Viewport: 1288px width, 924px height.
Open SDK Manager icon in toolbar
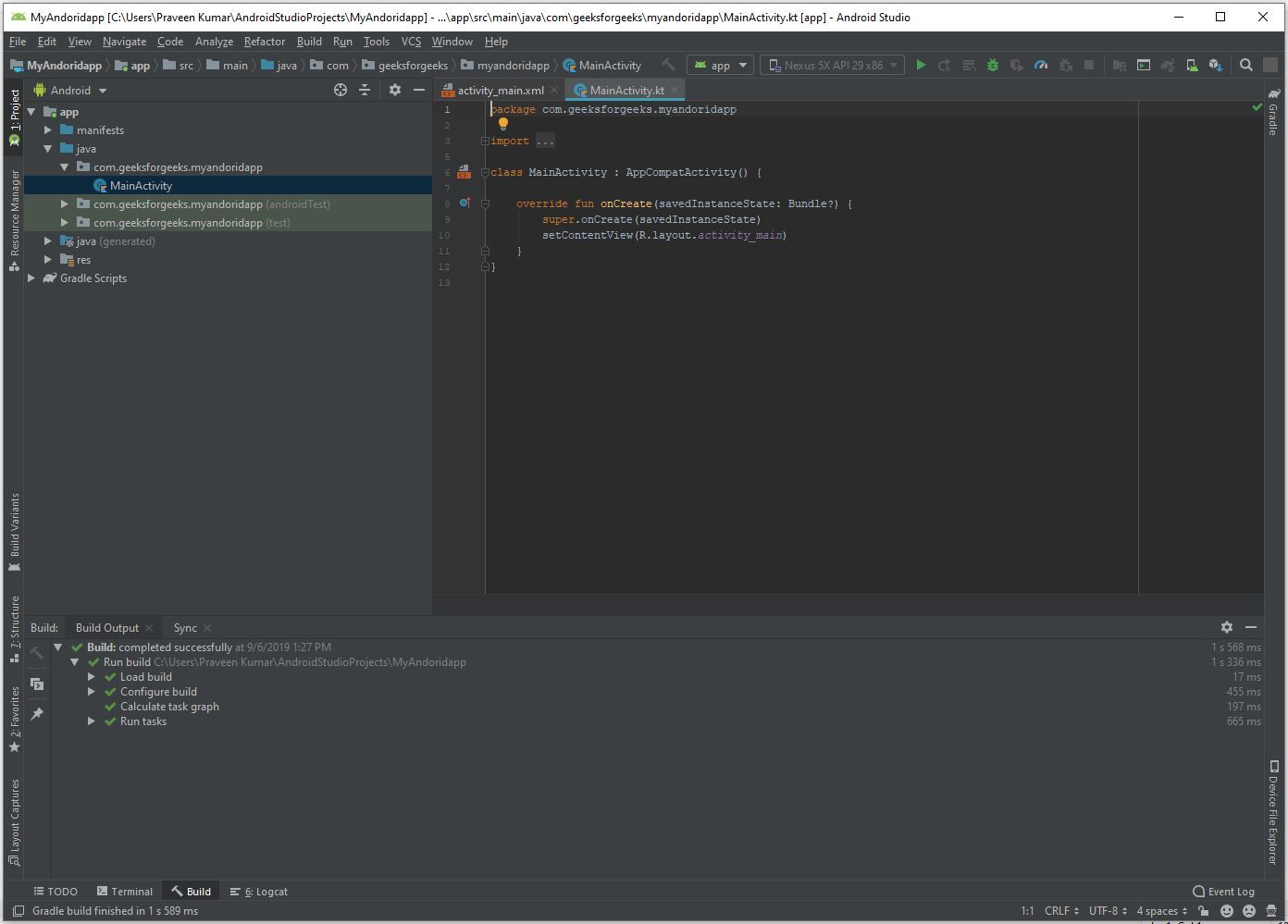click(x=1216, y=66)
